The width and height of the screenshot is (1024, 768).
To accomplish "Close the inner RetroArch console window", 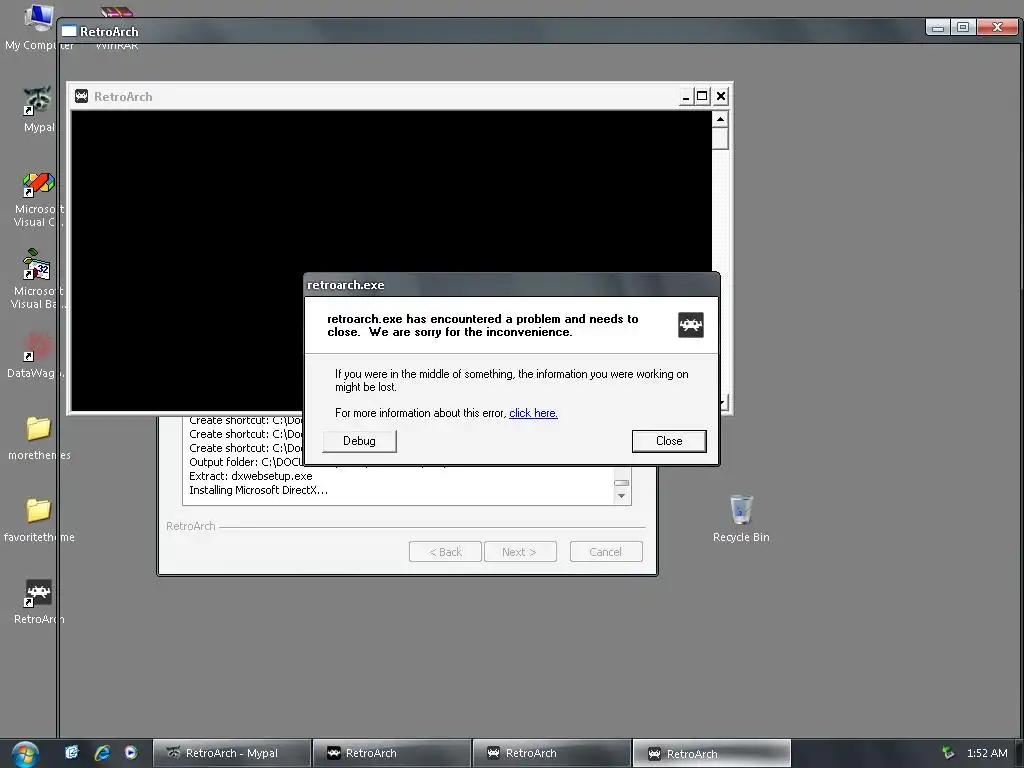I will (x=720, y=97).
